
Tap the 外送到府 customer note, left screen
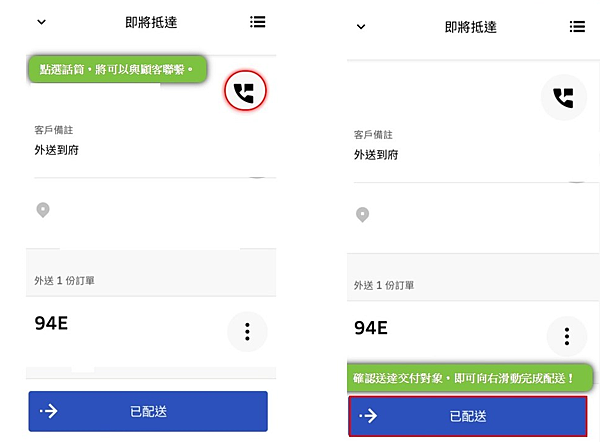57,150
